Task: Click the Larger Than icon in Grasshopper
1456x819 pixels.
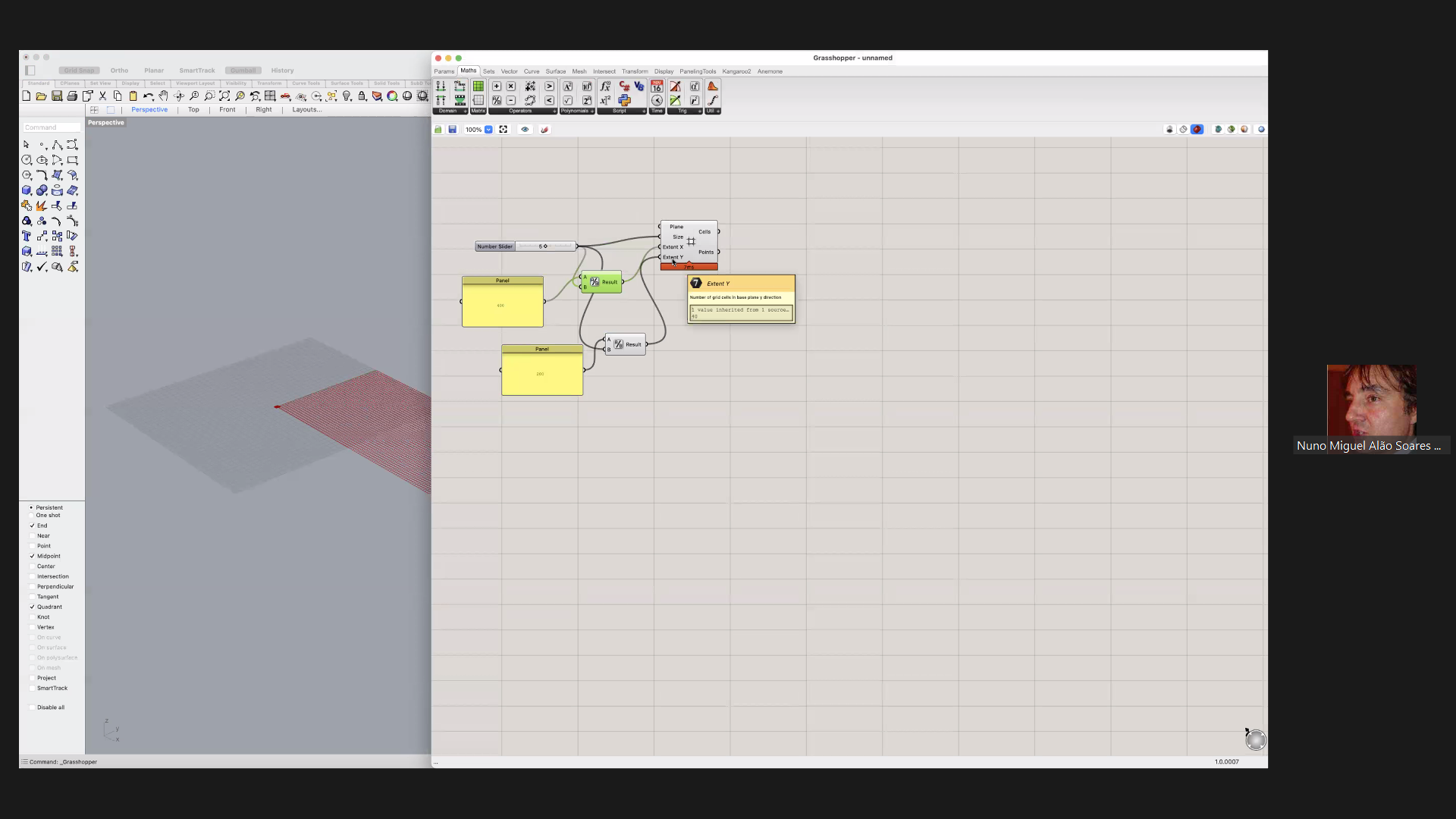Action: click(549, 86)
